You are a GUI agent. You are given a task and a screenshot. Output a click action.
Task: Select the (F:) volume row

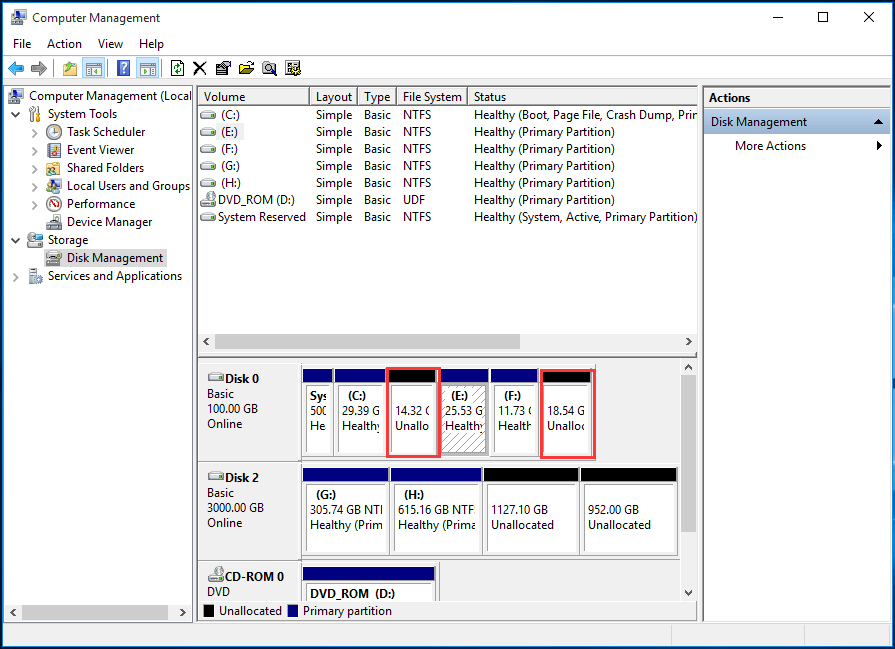(448, 149)
